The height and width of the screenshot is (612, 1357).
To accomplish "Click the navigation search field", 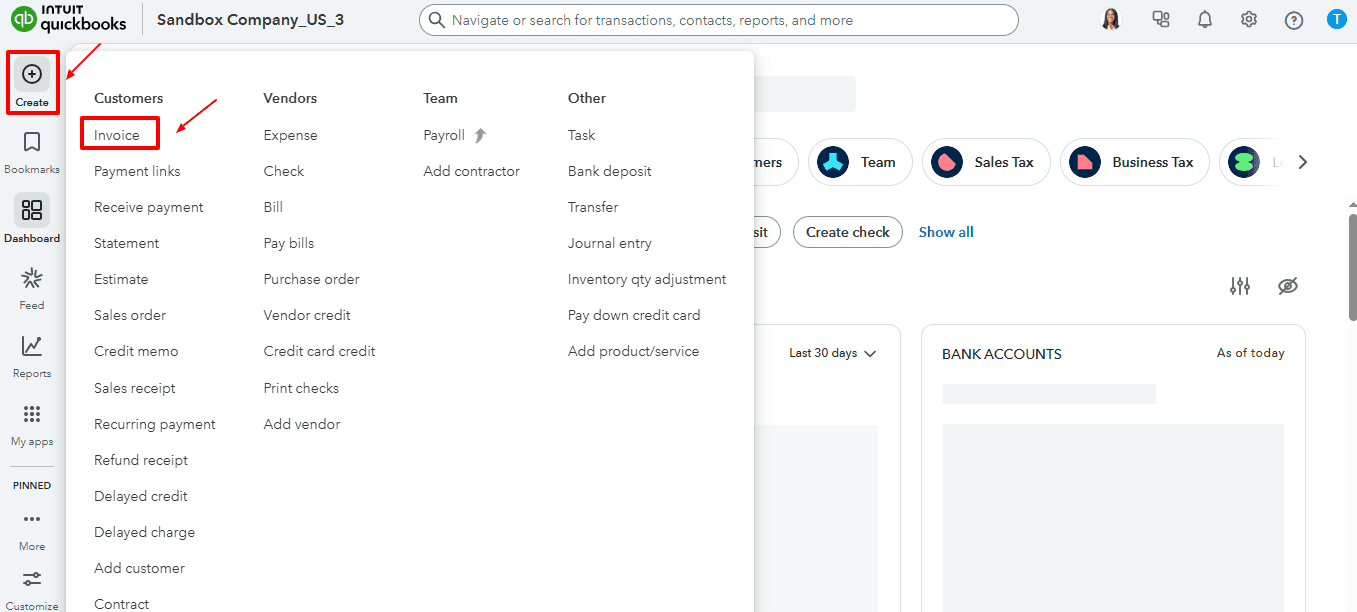I will tap(720, 19).
